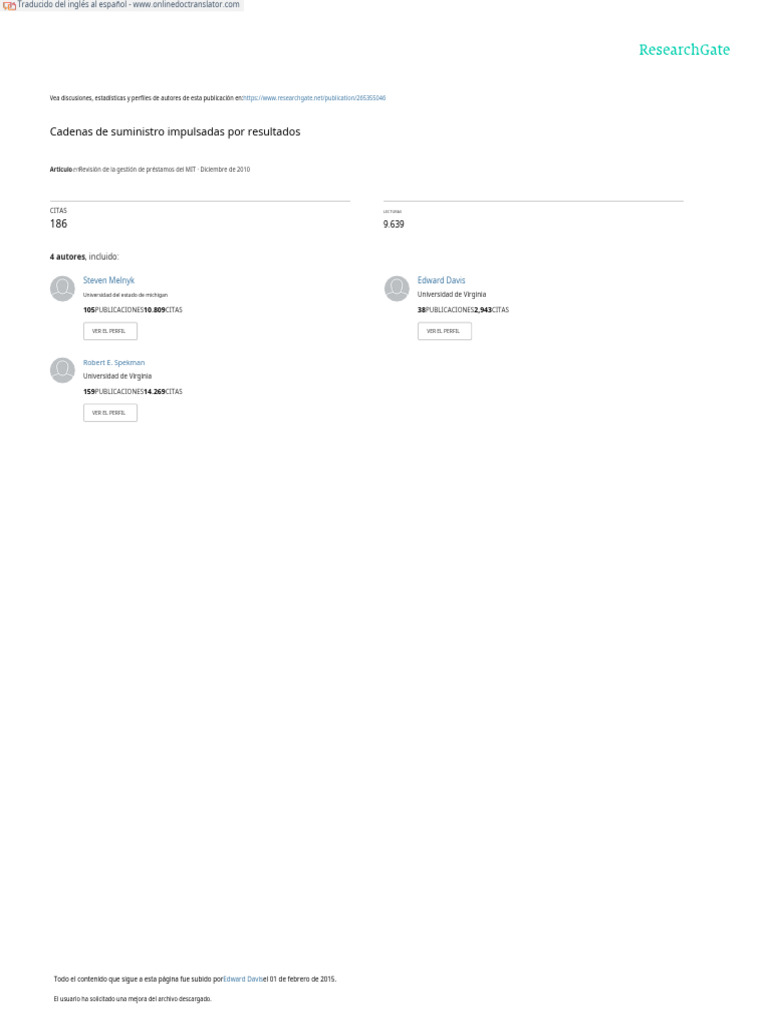
Task: Open Robert E. Spekman author name link
Action: point(114,362)
